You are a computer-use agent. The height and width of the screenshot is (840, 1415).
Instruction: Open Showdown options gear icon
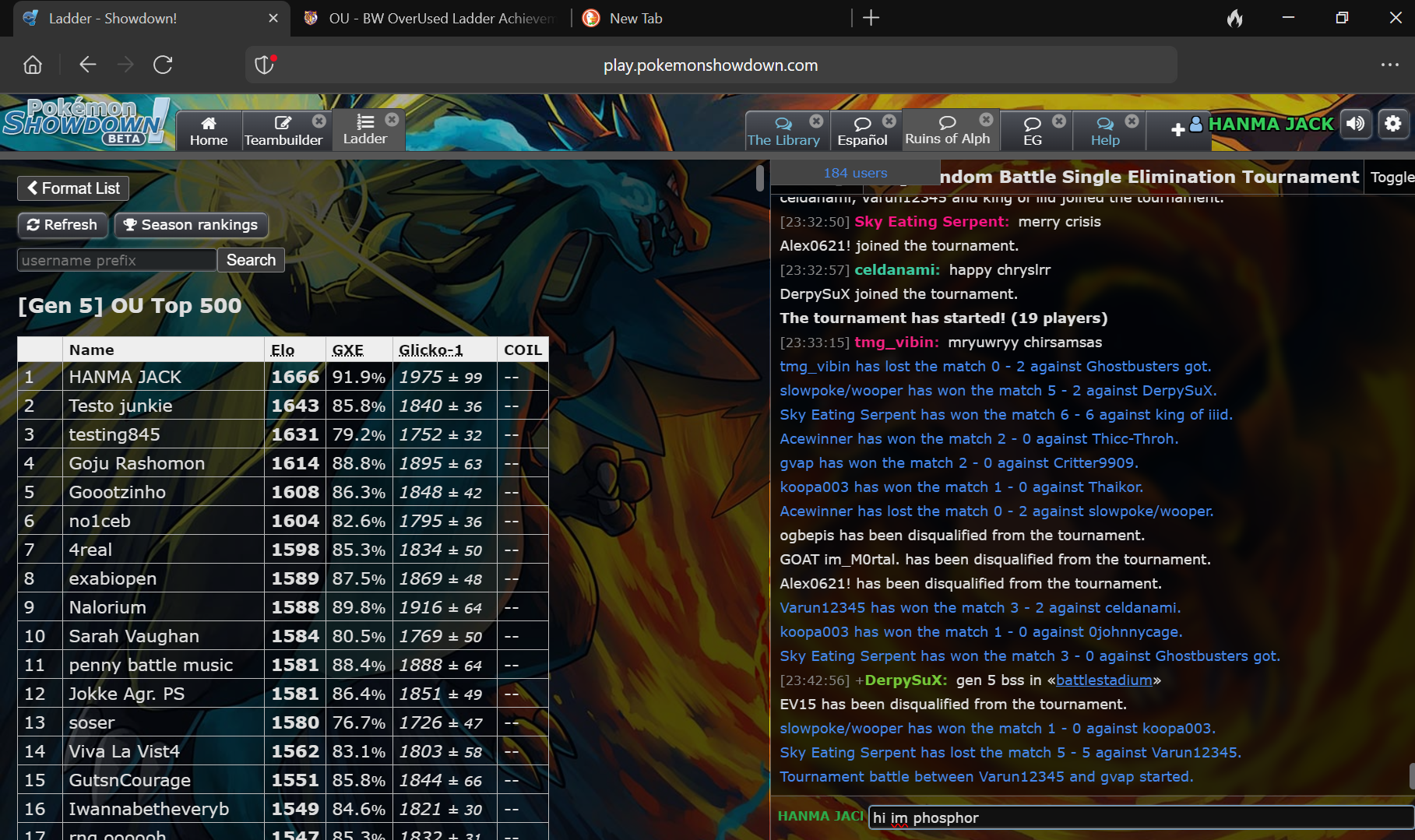coord(1393,124)
